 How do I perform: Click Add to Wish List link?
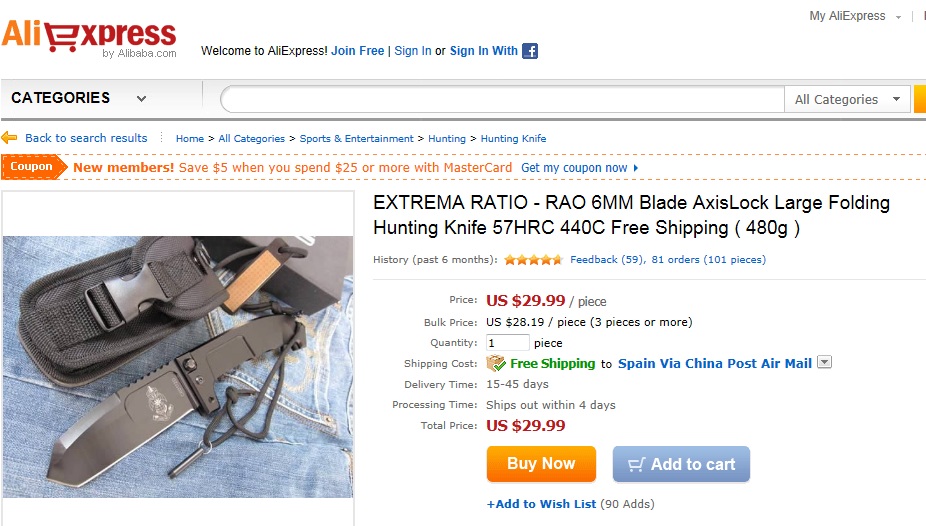541,504
